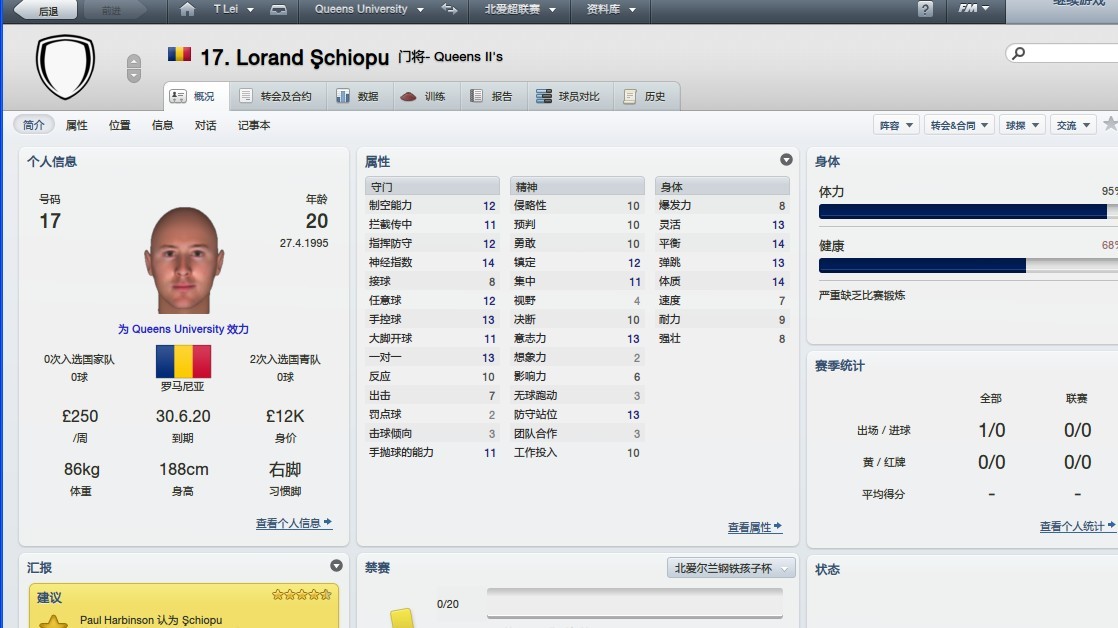Click inside the search input field
Viewport: 1118px width, 628px height.
[1073, 53]
